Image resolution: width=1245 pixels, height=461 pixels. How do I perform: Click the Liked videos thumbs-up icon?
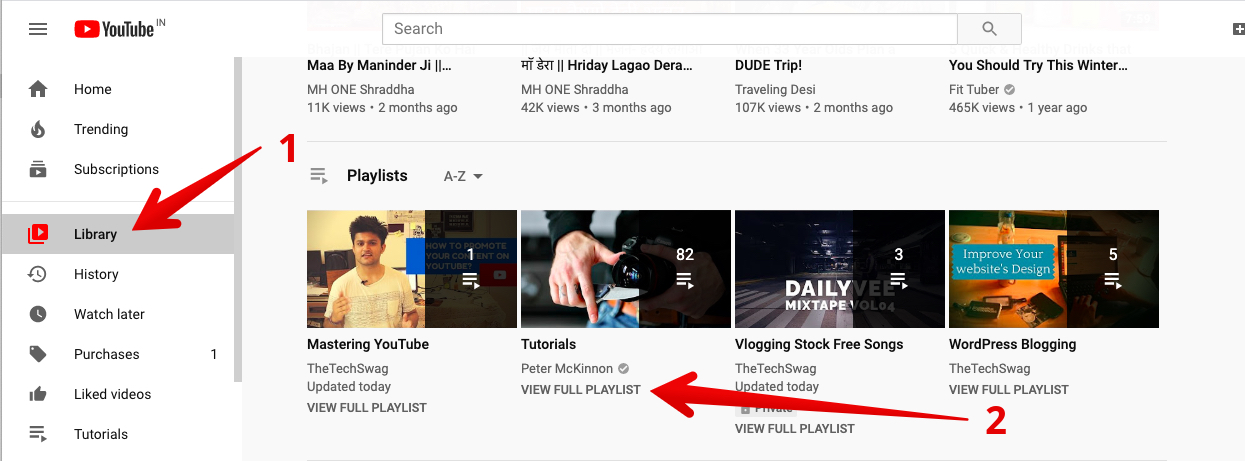(x=38, y=394)
